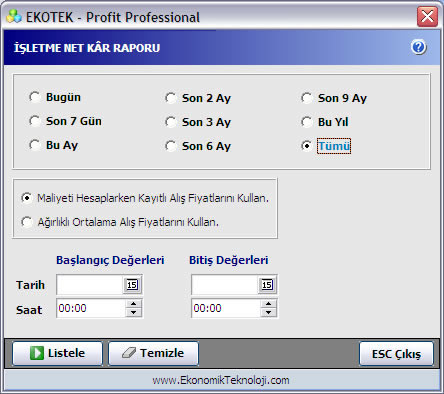Viewport: 444px width, 394px height.
Task: Click the EKOTEK app icon in title bar
Action: 14,17
